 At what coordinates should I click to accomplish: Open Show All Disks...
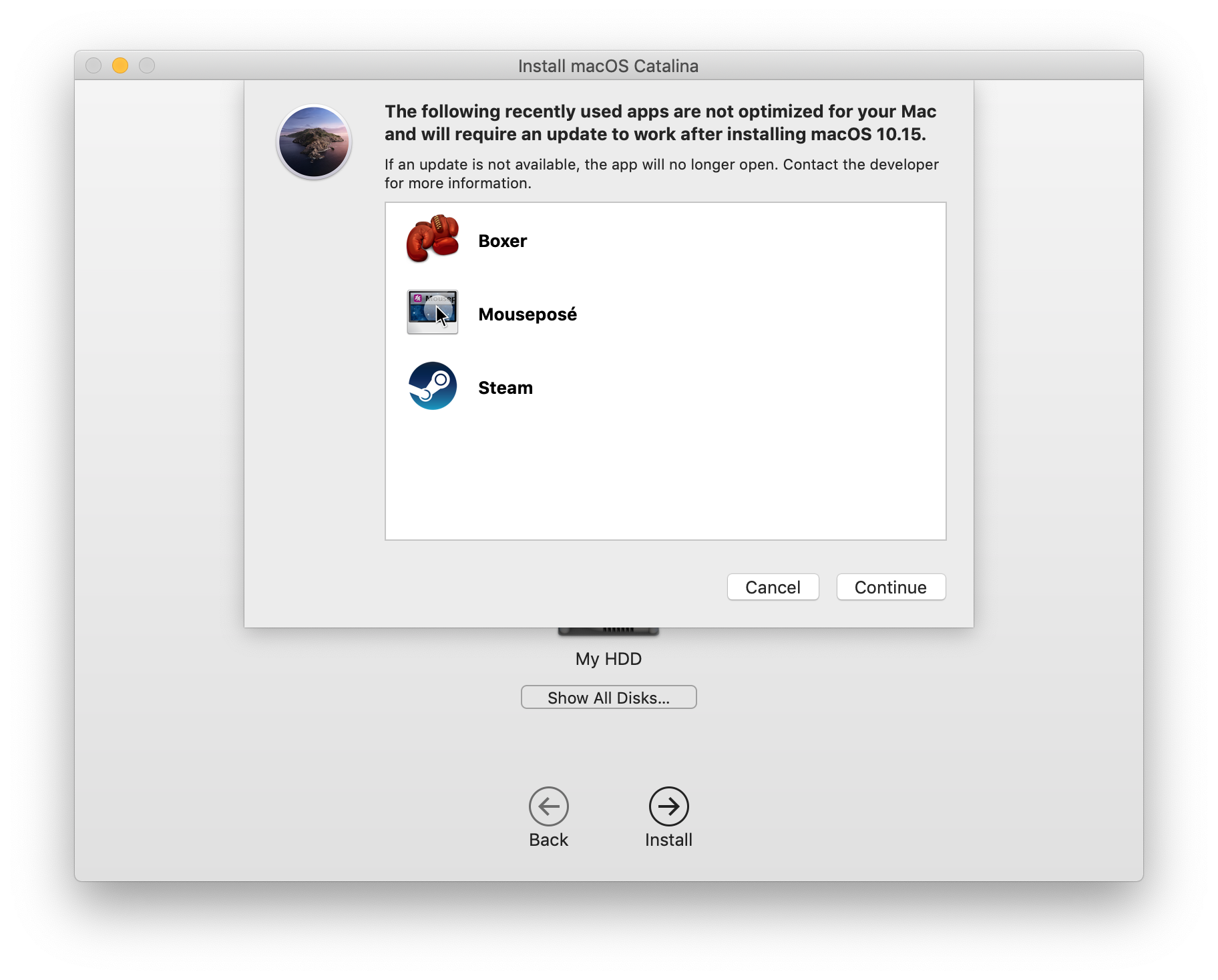click(608, 698)
